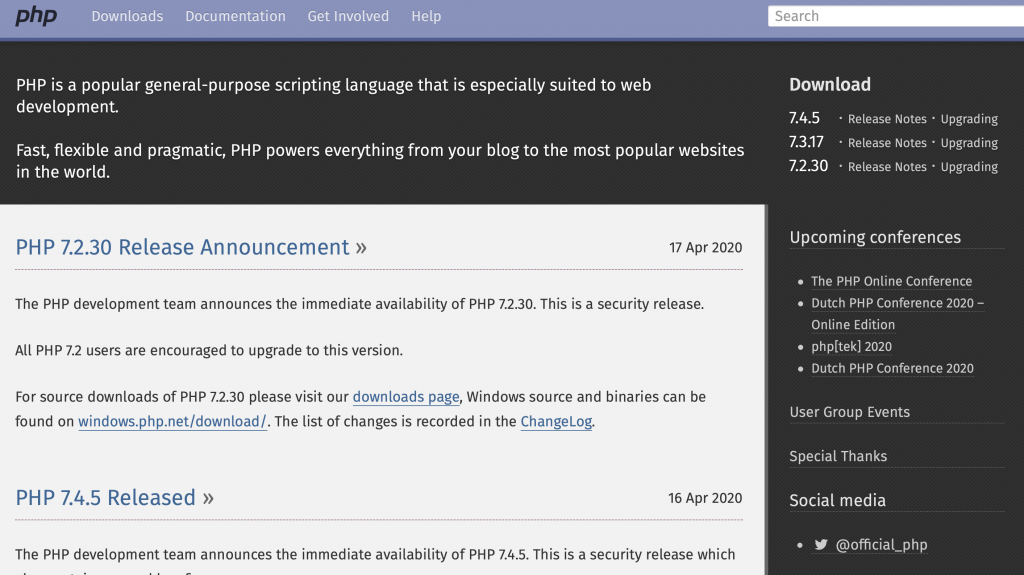Open Upgrading guide for 7.4.5
This screenshot has height=575, width=1024.
[x=969, y=119]
